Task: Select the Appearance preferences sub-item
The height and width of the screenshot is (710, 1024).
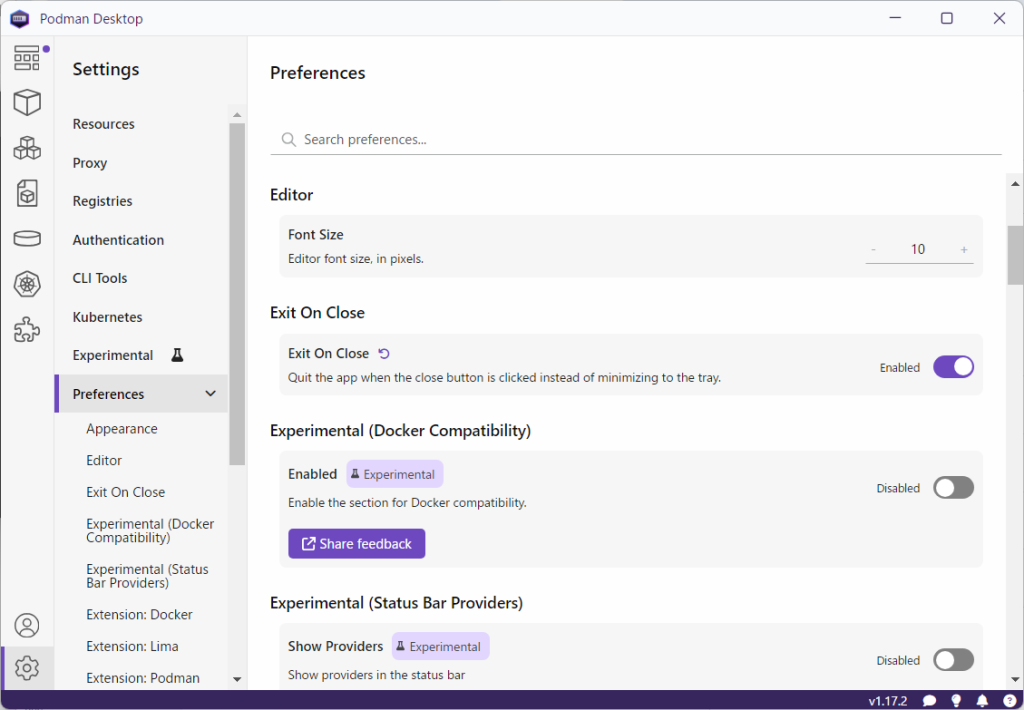Action: [x=122, y=429]
